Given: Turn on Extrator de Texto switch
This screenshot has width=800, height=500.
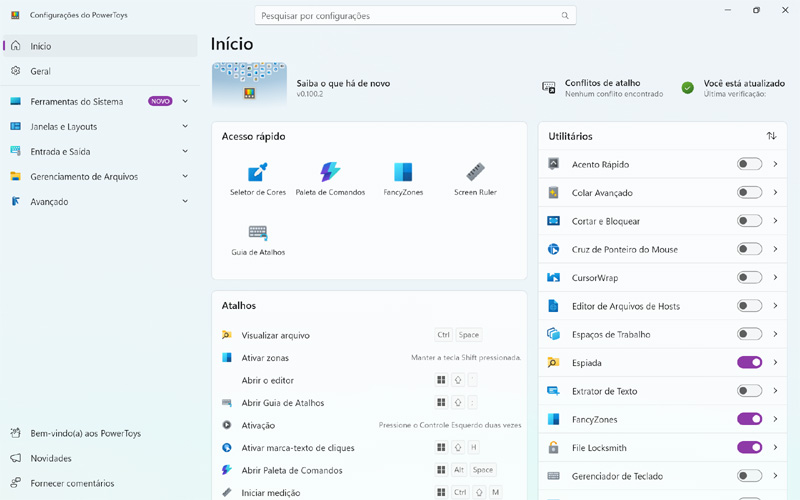Looking at the screenshot, I should coord(749,391).
